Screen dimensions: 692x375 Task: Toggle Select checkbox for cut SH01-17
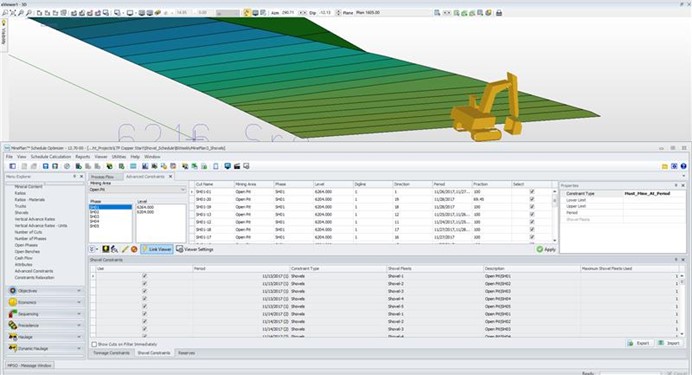(x=532, y=237)
